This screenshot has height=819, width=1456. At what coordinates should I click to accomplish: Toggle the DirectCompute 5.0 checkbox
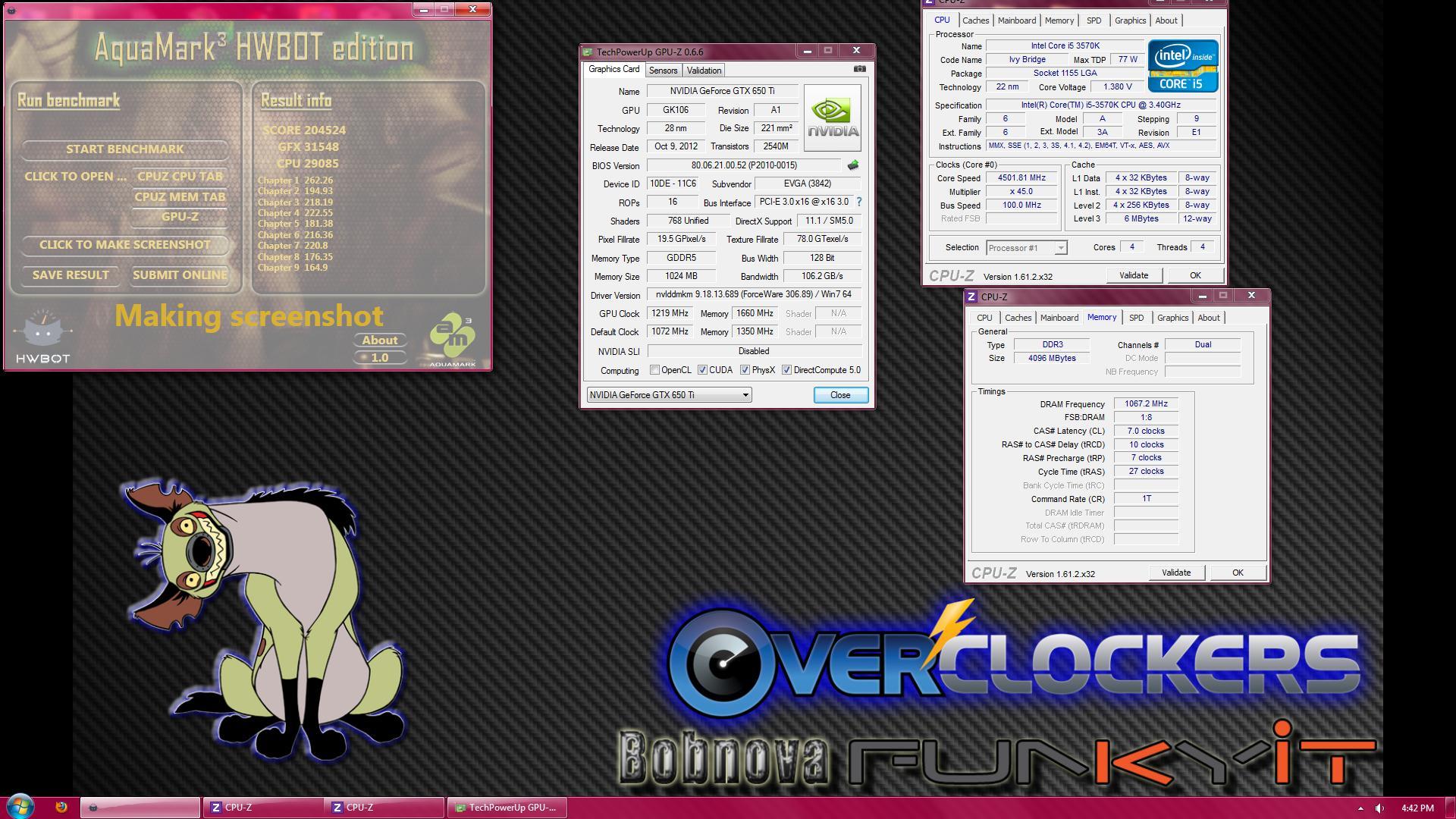pyautogui.click(x=786, y=370)
